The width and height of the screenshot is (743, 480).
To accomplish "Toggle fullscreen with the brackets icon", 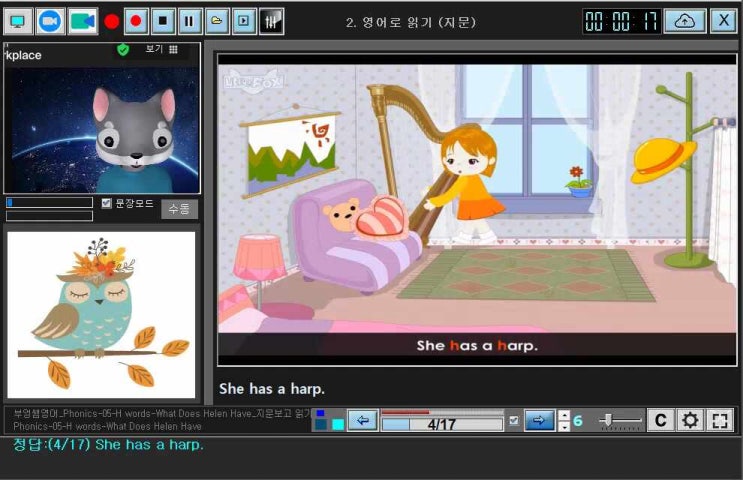I will tap(720, 420).
